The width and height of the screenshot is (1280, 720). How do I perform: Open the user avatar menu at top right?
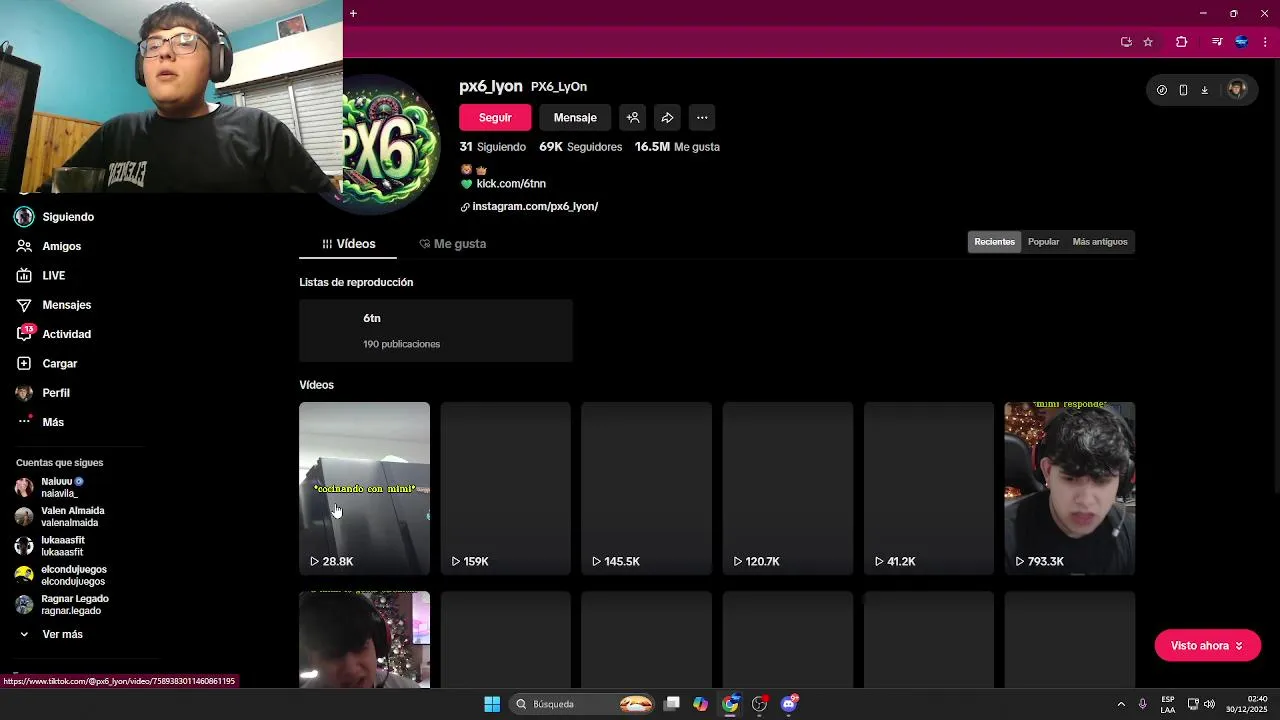pos(1237,90)
